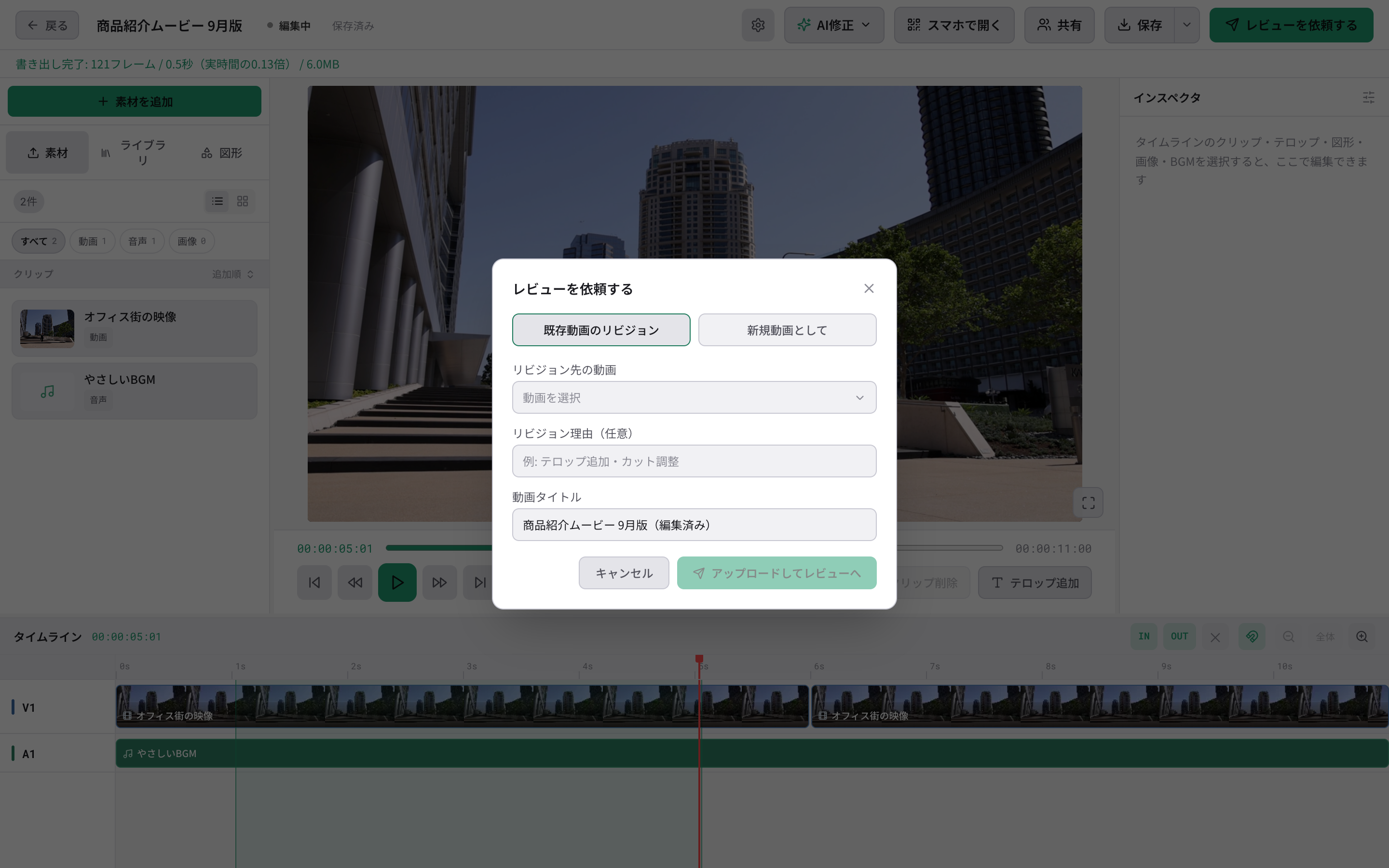The image size is (1389, 868).
Task: Open the AI修正 dropdown menu
Action: [834, 25]
